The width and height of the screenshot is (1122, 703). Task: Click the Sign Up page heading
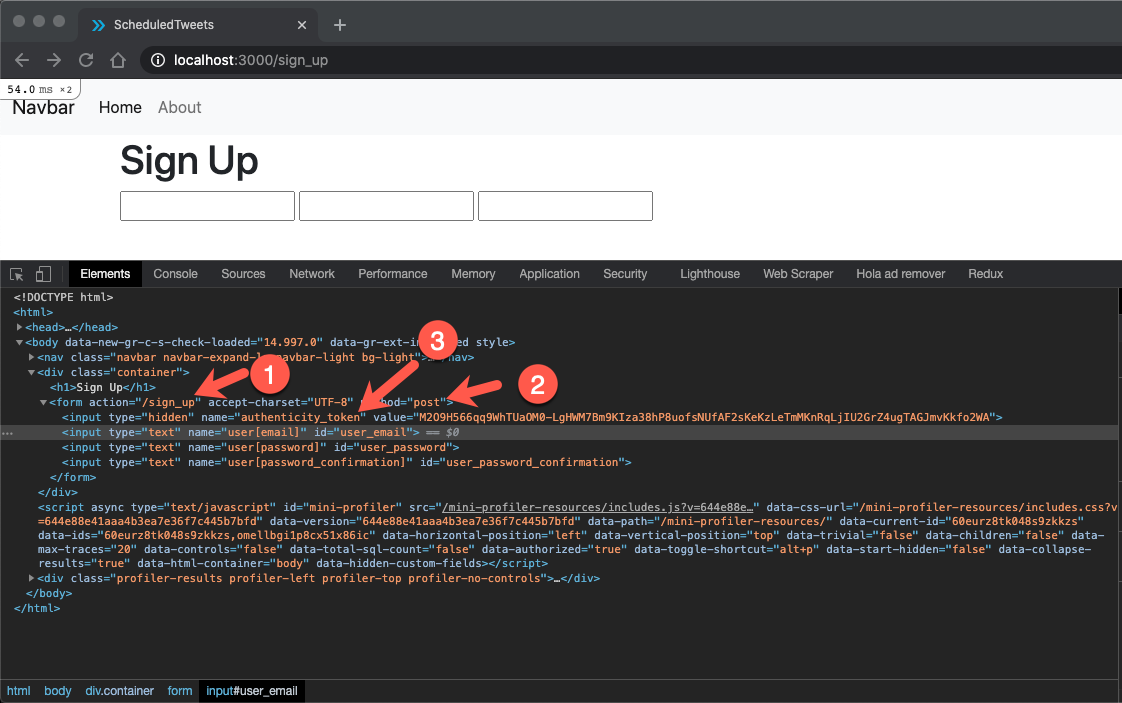coord(189,160)
